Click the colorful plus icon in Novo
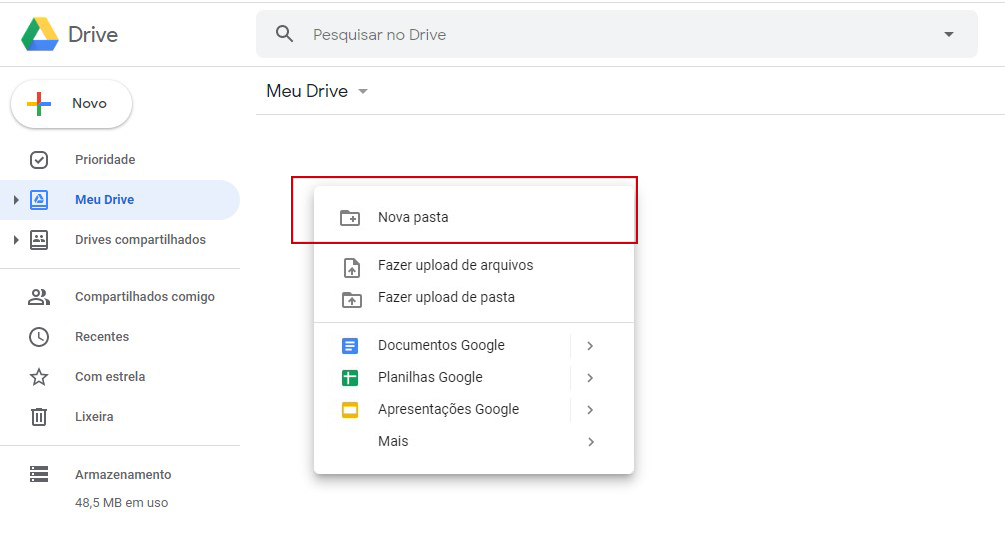 (x=39, y=103)
